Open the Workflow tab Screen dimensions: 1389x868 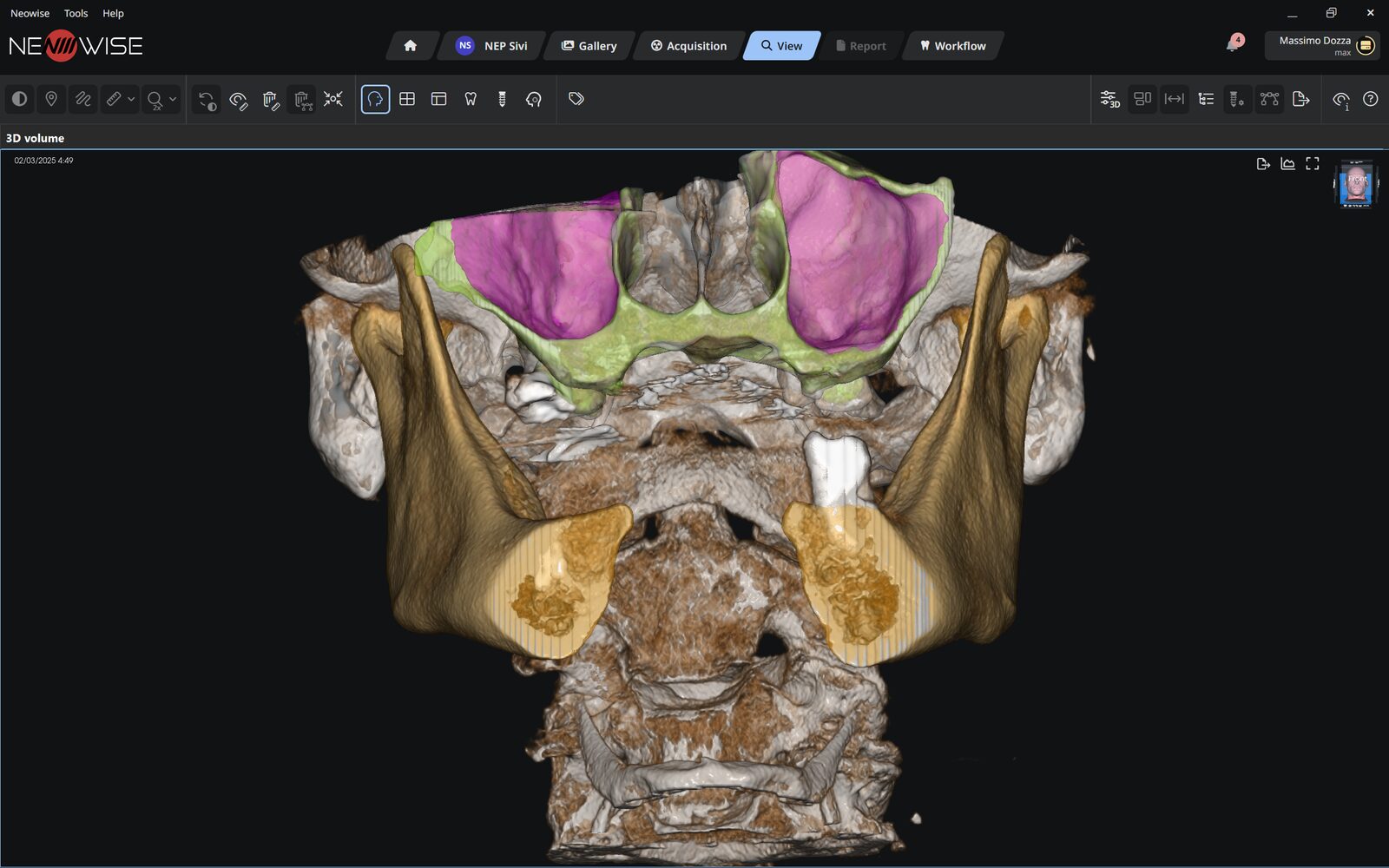[x=953, y=46]
